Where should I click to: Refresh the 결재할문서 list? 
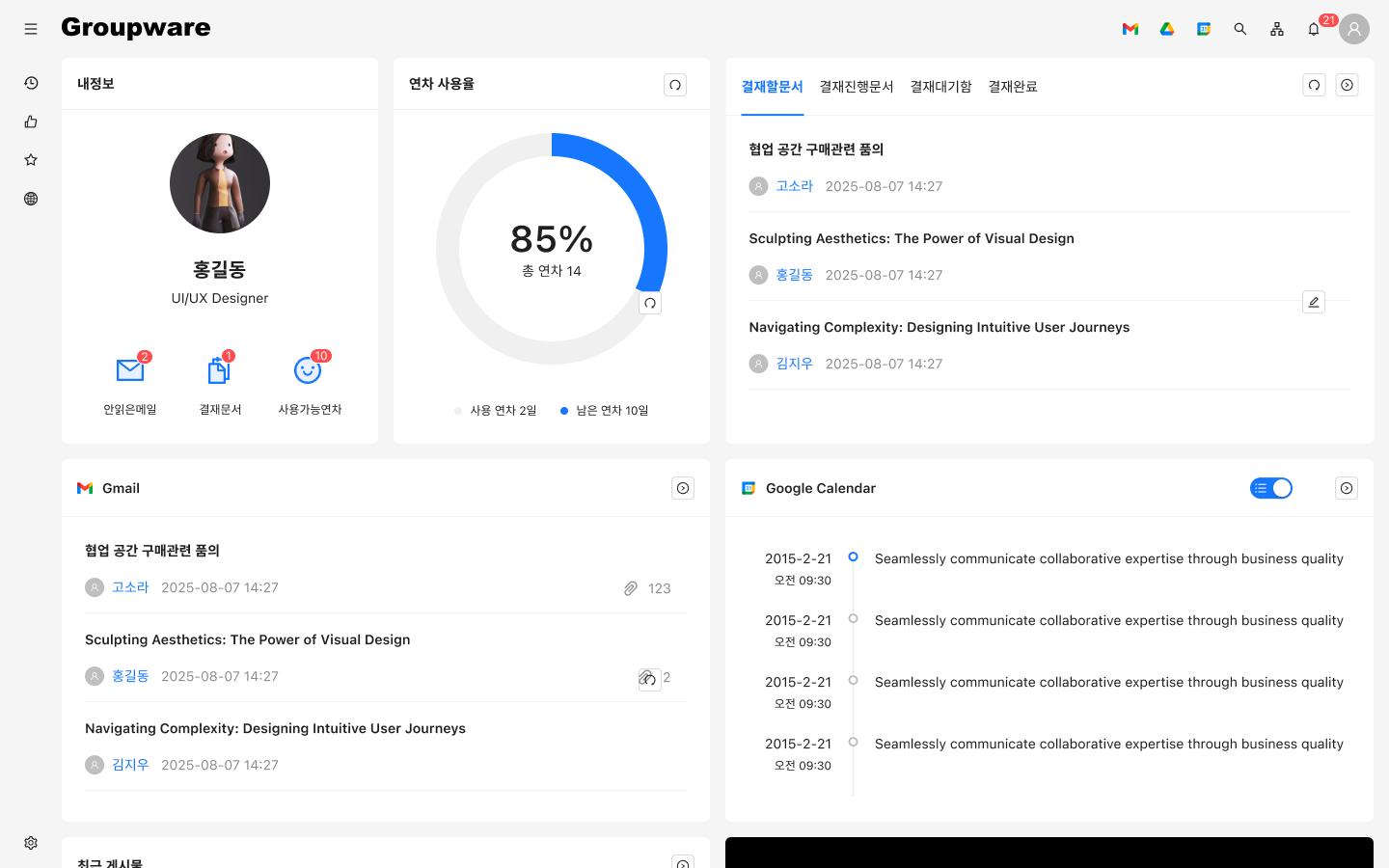[1314, 85]
